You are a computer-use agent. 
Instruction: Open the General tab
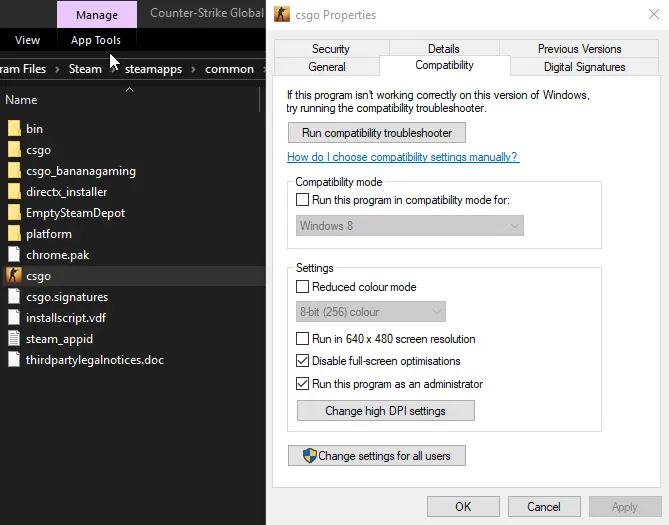(327, 67)
